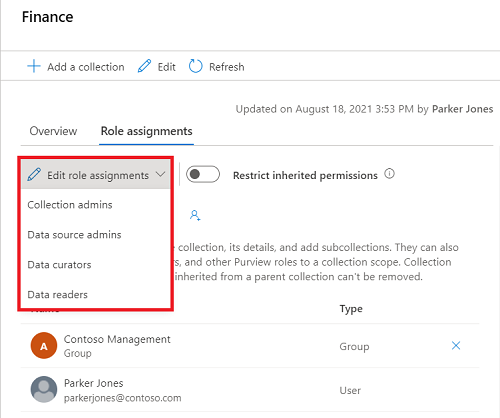Click the User value in the Type column
The width and height of the screenshot is (500, 418).
[350, 390]
